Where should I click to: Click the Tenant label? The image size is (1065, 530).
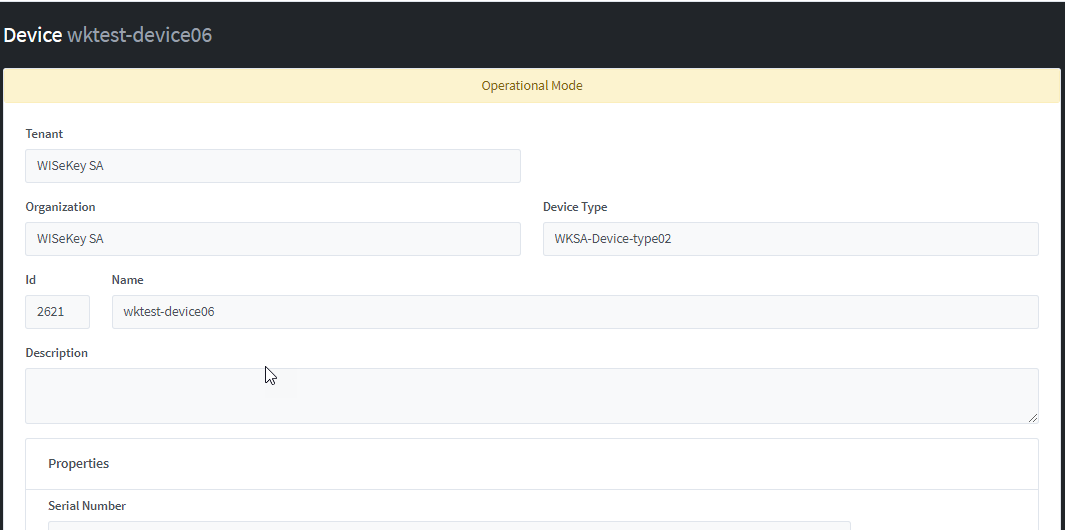coord(44,134)
